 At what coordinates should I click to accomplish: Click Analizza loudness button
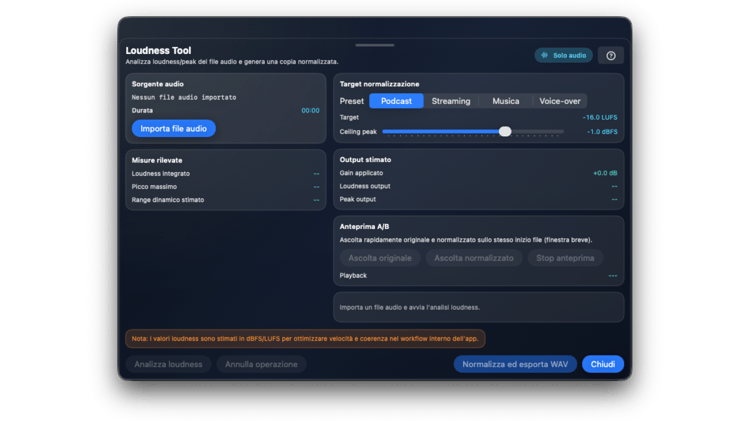pyautogui.click(x=168, y=364)
